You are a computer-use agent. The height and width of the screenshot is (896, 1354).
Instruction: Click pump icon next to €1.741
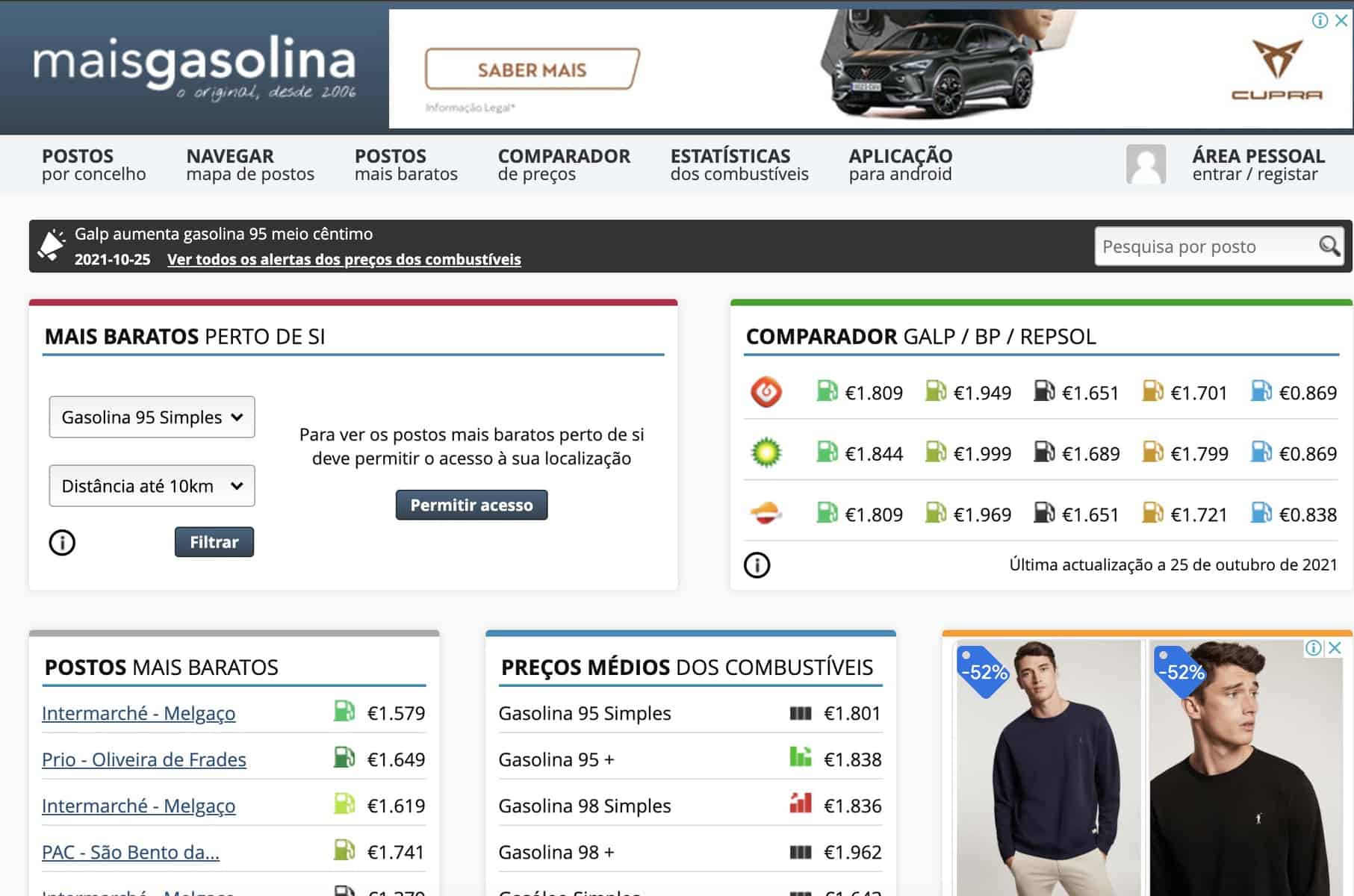coord(344,850)
